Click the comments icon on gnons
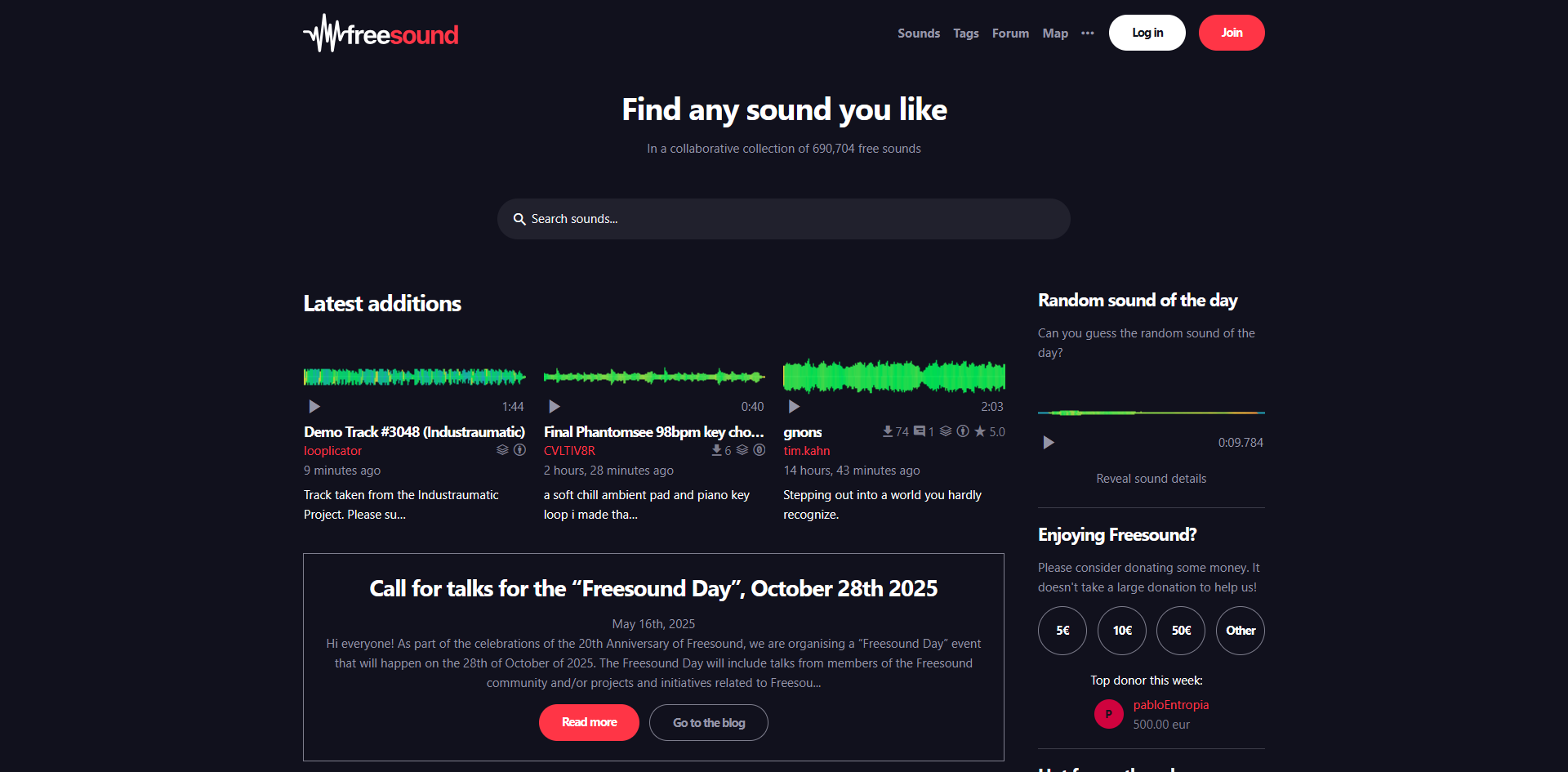Viewport: 1568px width, 772px height. click(920, 431)
